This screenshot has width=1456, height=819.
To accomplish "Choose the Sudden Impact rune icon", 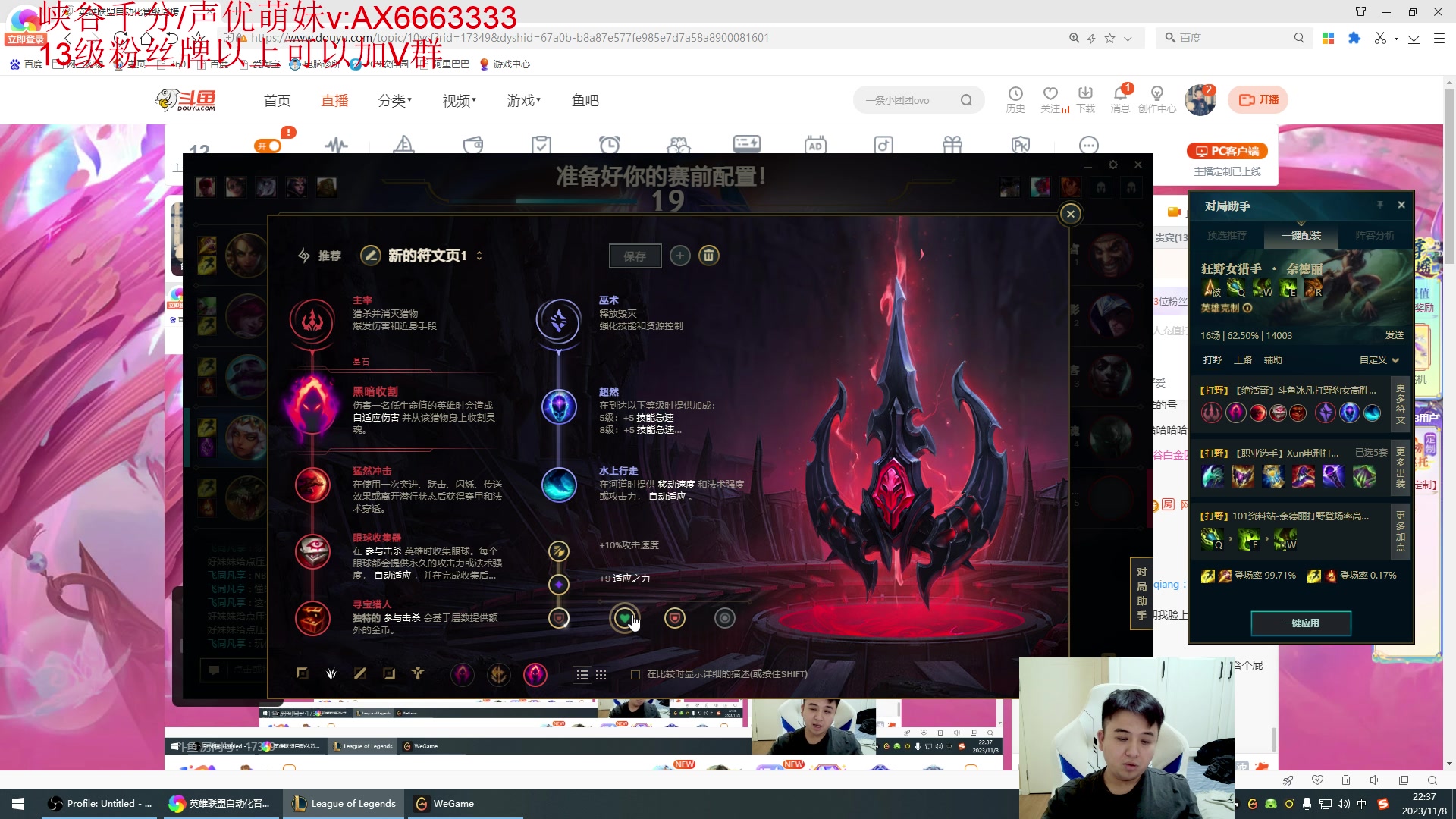I will [x=312, y=485].
